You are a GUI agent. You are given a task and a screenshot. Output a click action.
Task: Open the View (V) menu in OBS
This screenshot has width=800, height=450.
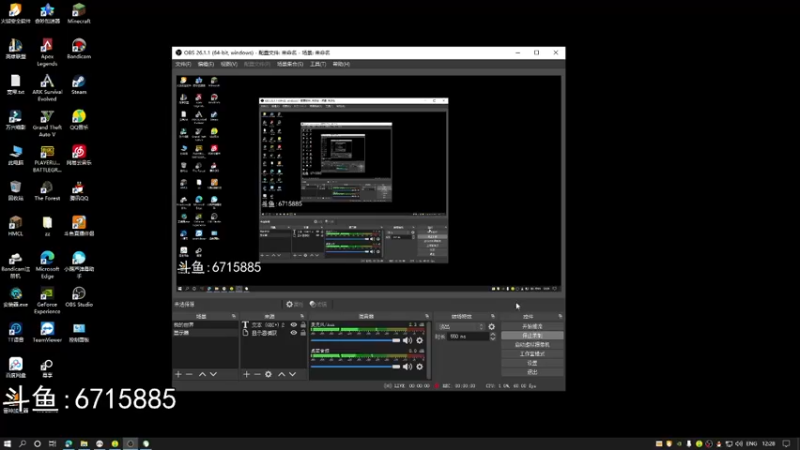pos(229,64)
